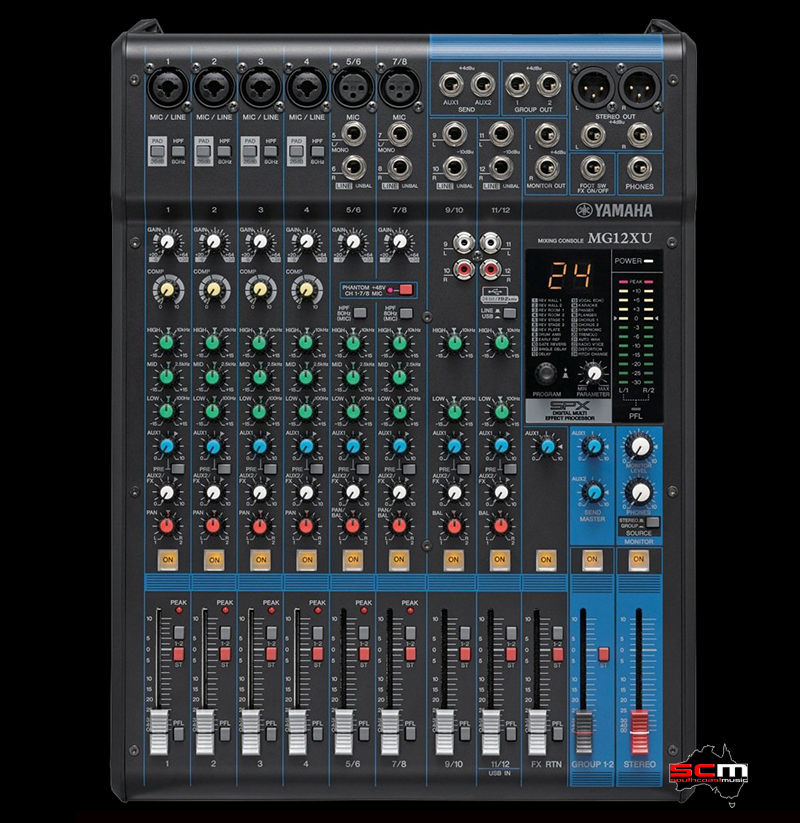Toggle the STEREO master ON button
The height and width of the screenshot is (823, 800).
638,560
